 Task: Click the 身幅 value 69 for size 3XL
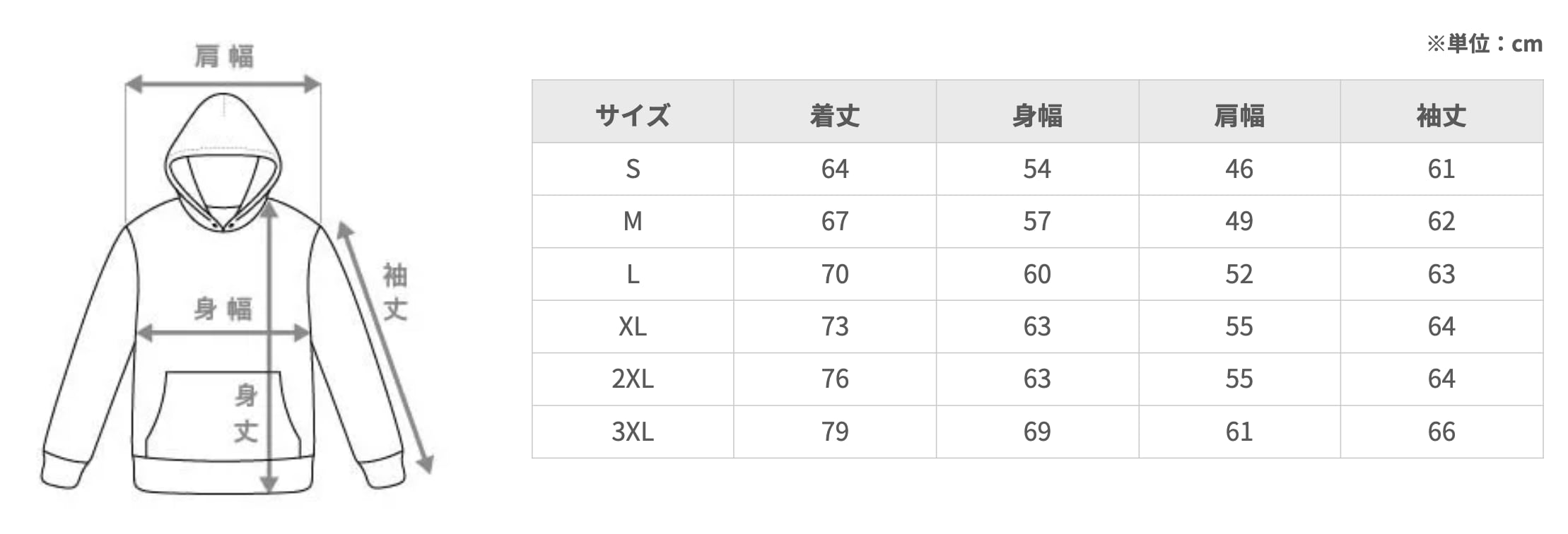1037,432
